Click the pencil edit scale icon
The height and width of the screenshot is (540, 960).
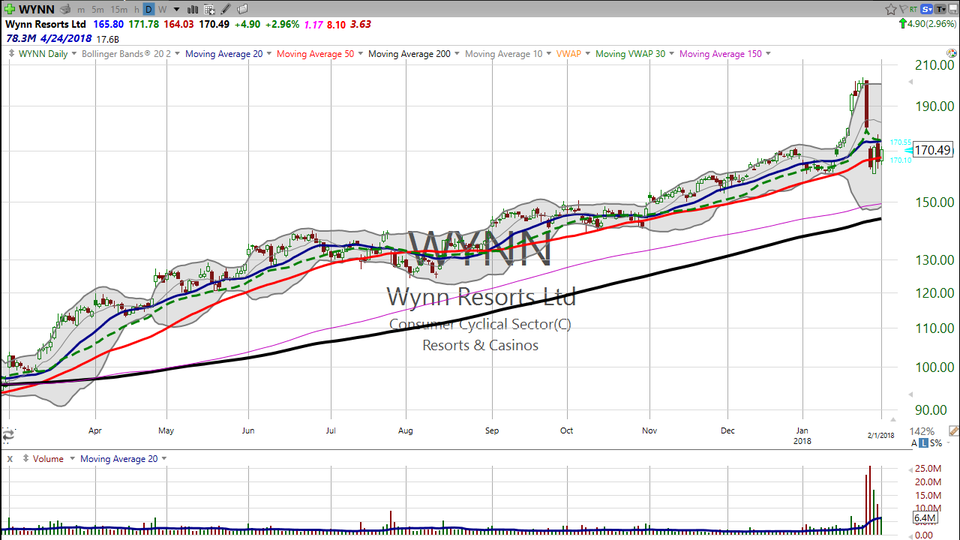954,431
